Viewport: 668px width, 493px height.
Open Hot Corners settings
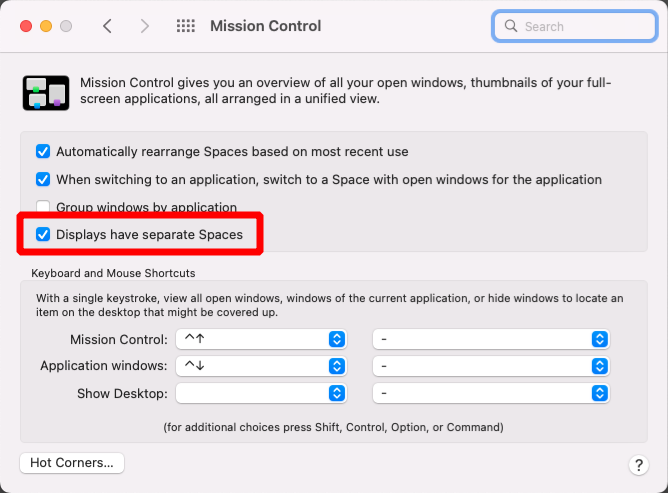coord(72,463)
